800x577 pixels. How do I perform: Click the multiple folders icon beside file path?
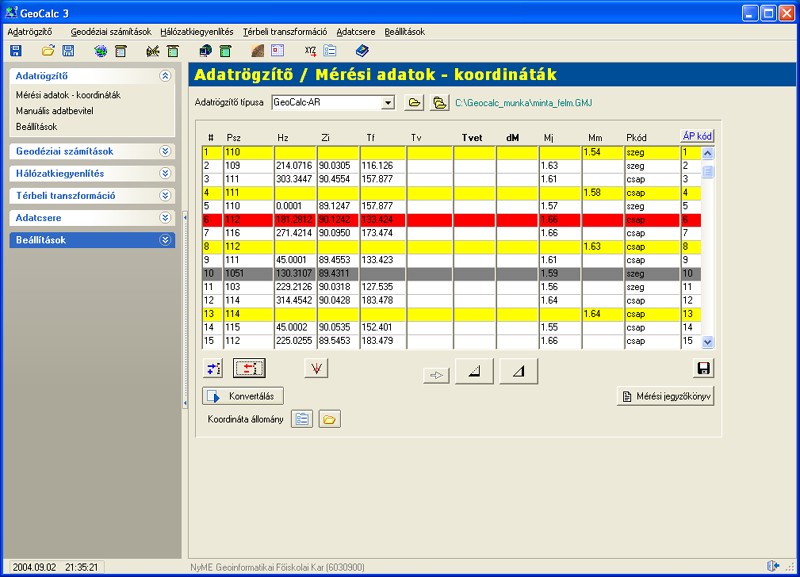point(439,103)
